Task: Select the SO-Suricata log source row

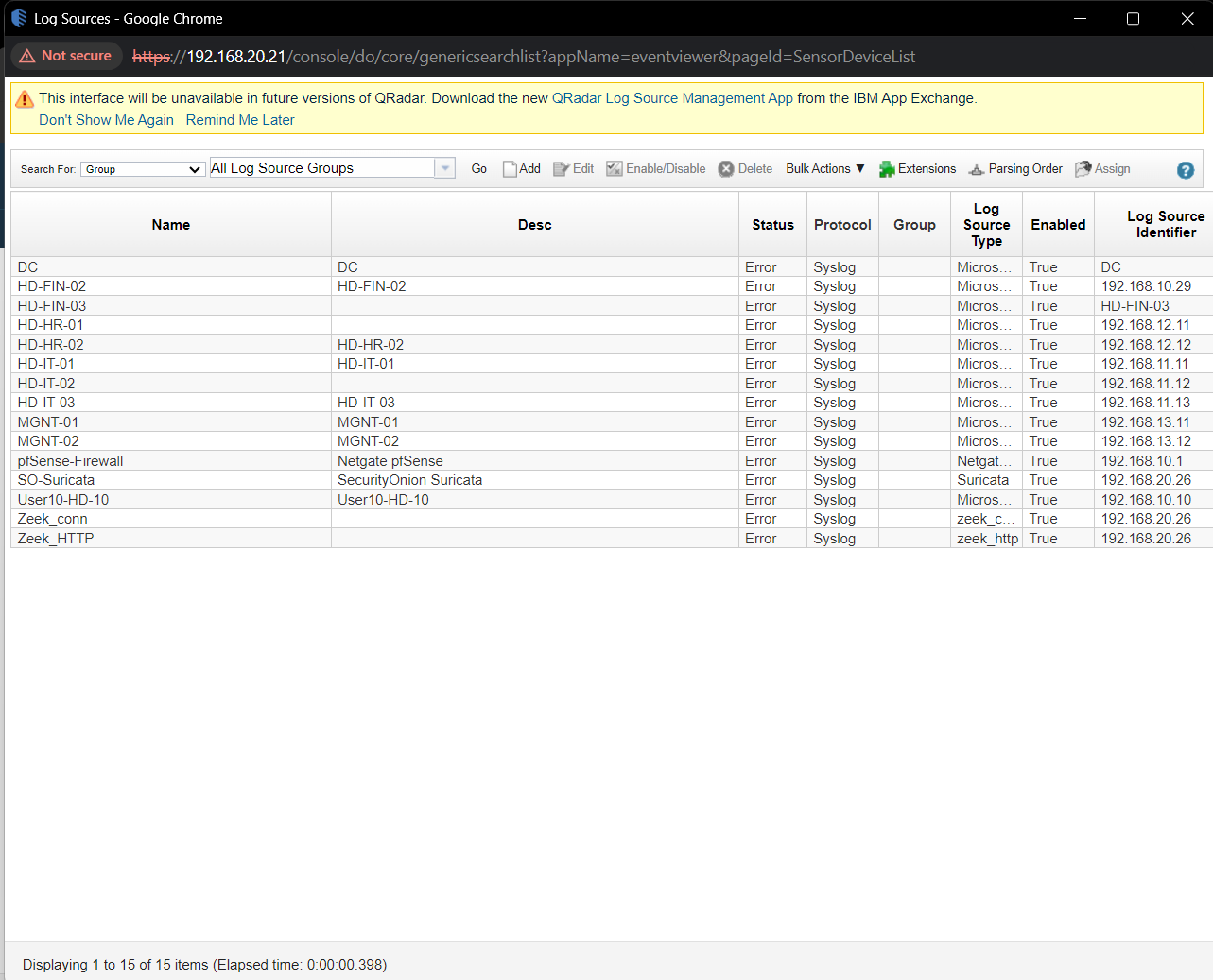Action: pyautogui.click(x=56, y=480)
